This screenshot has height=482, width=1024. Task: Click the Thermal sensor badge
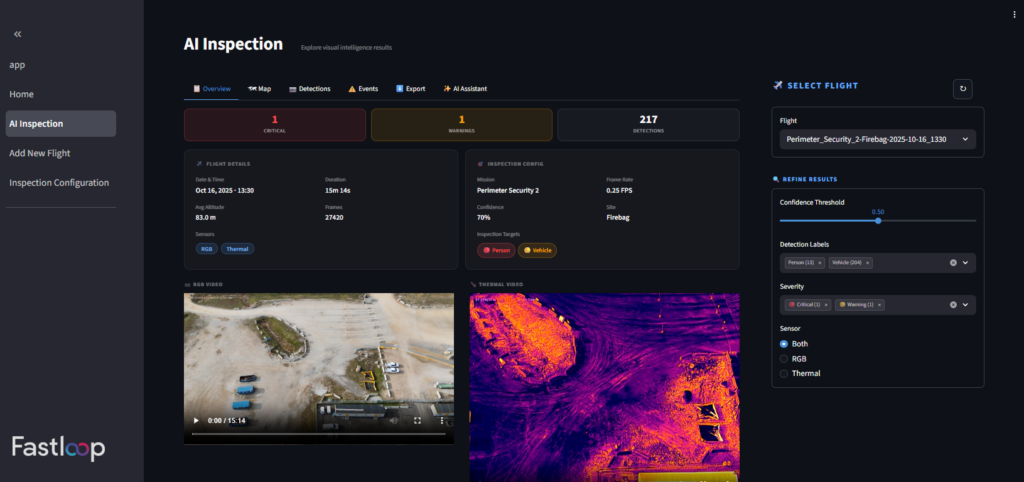(x=237, y=249)
